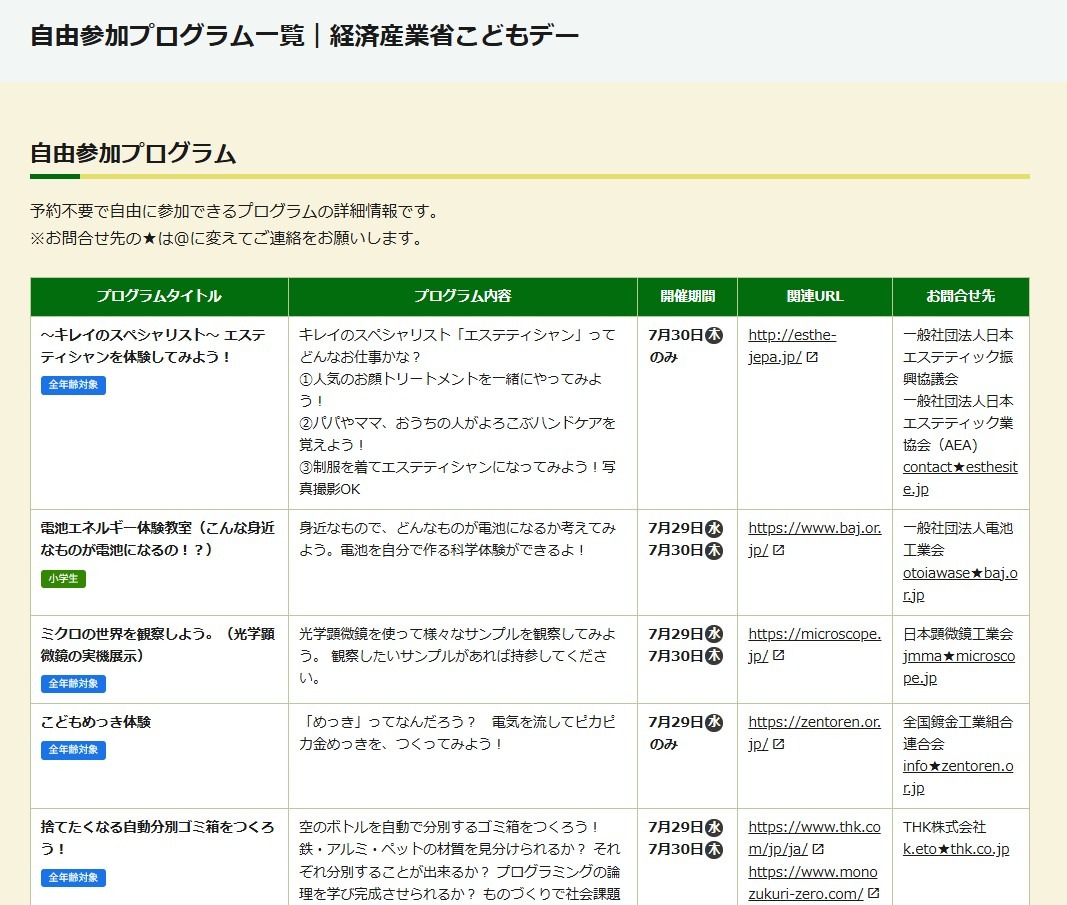This screenshot has height=905, width=1067.
Task: Click otoiawase★baj.or.jp email link
Action: pos(960,584)
